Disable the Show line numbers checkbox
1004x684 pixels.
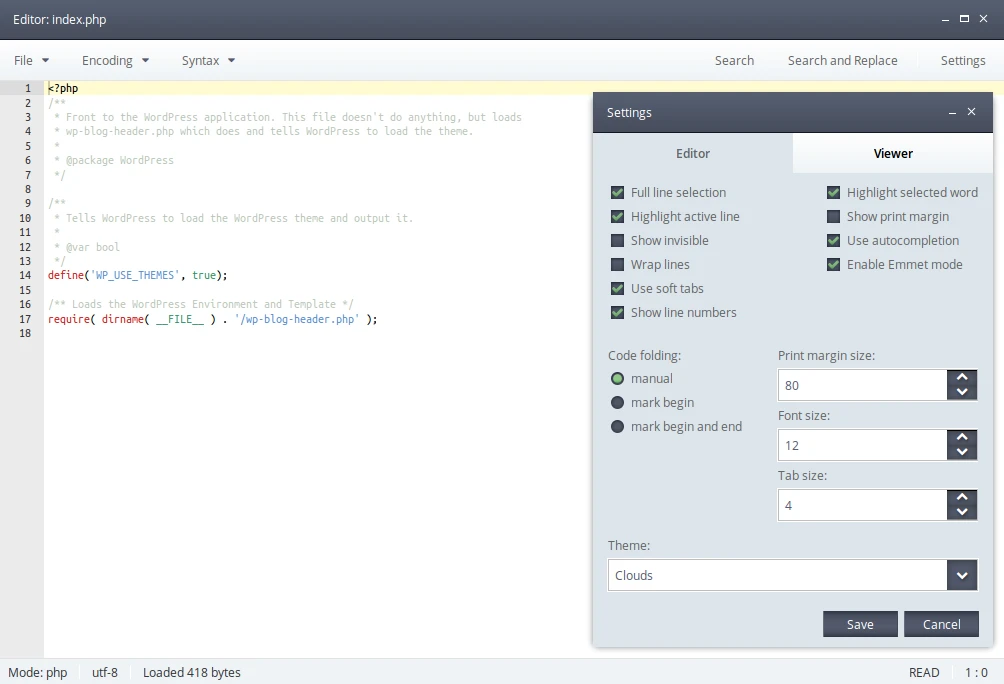tap(617, 312)
